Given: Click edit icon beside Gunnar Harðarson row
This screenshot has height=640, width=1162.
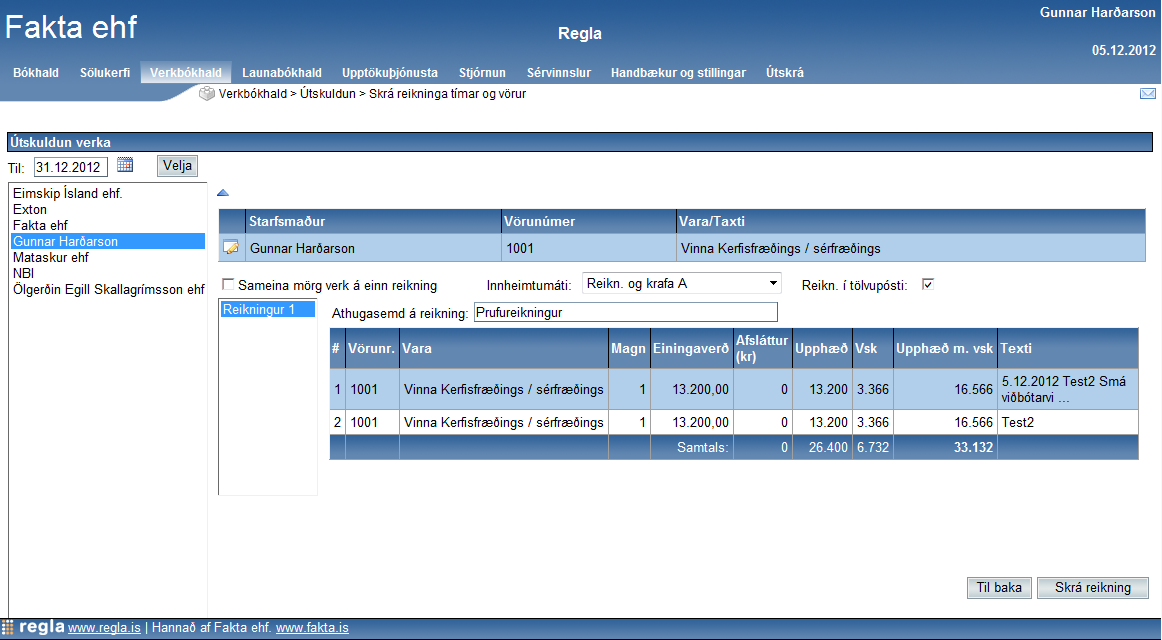Looking at the screenshot, I should tap(231, 248).
